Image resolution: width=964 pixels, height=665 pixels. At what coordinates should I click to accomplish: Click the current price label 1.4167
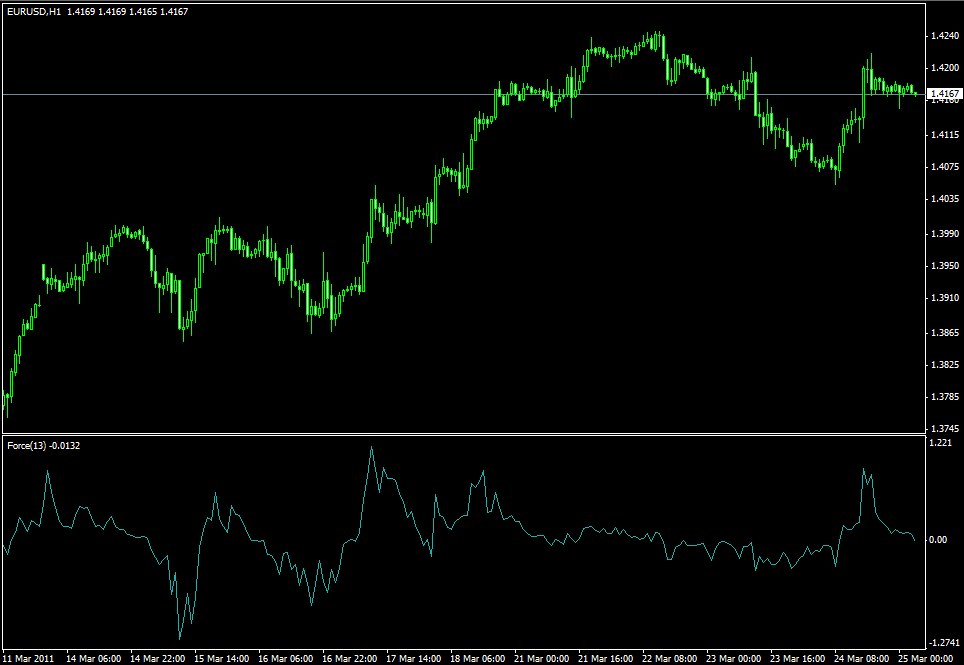coord(944,94)
